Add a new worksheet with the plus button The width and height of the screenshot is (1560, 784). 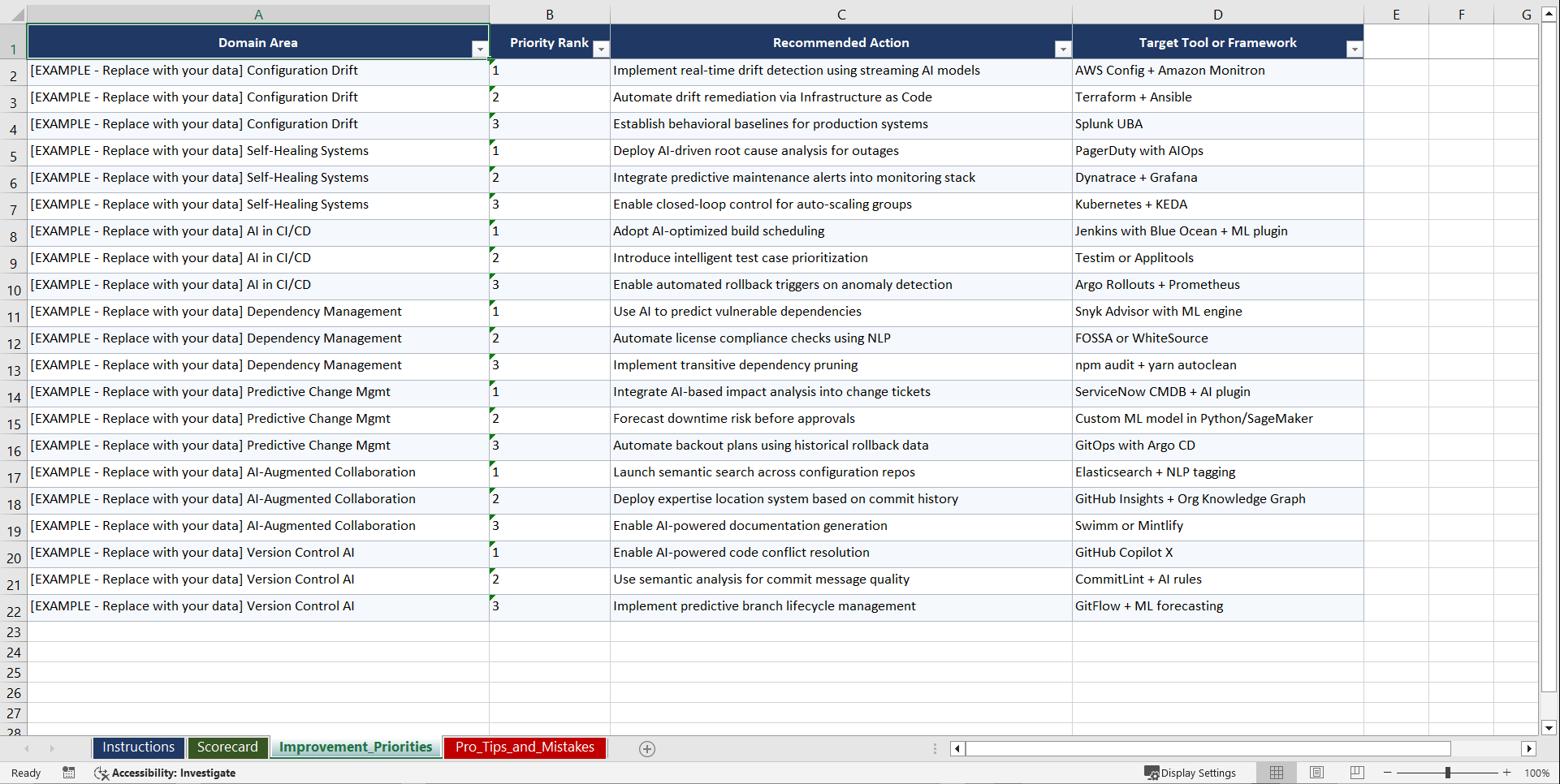point(646,748)
